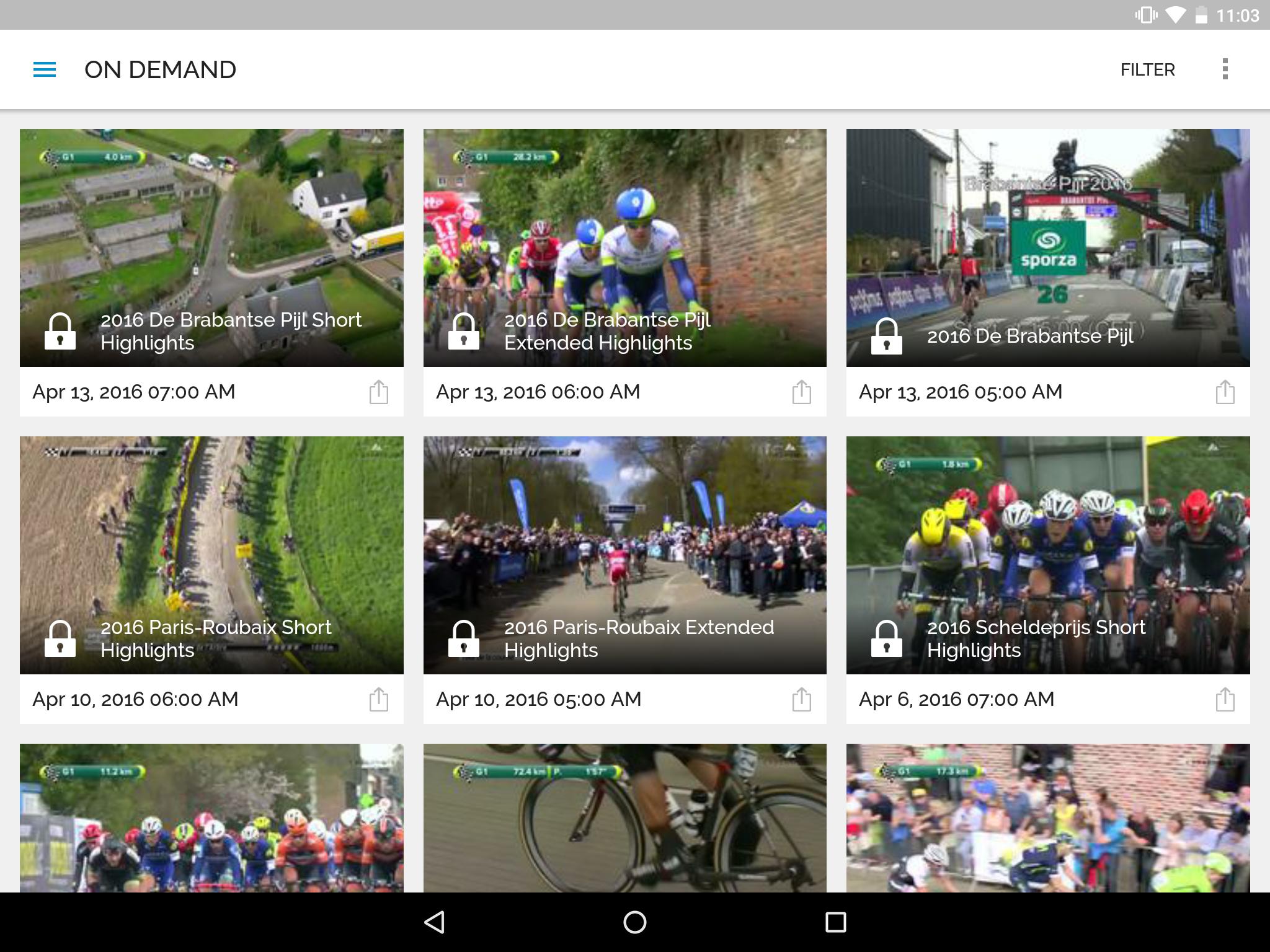Select title '2016 Paris-Roubaix Extended Highlights'

point(639,638)
